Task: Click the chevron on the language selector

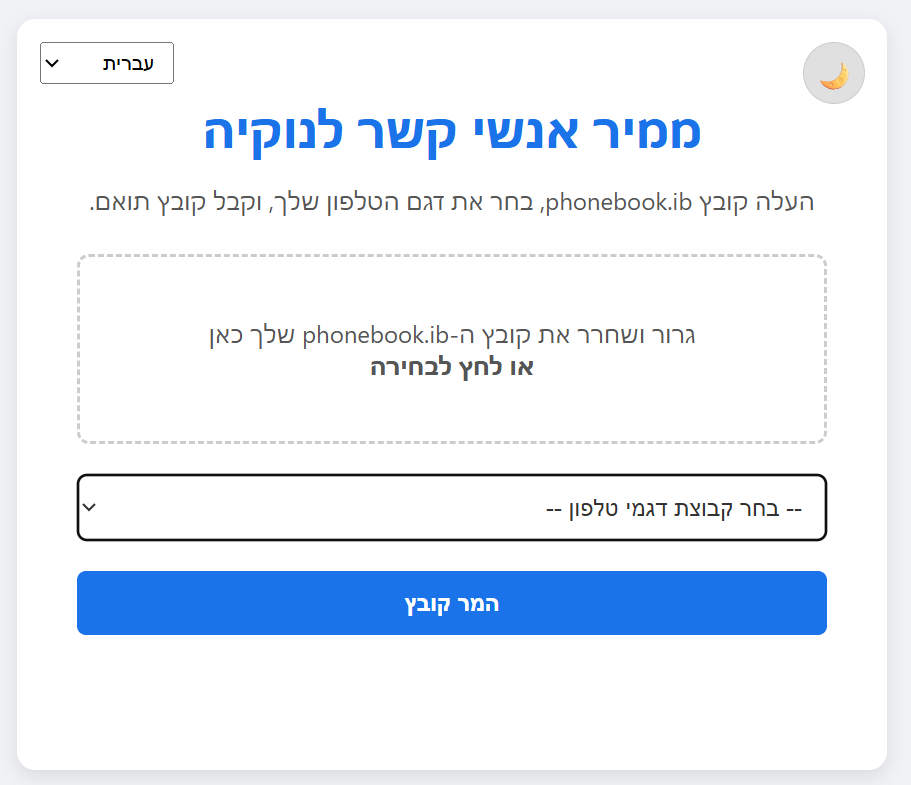Action: coord(52,62)
